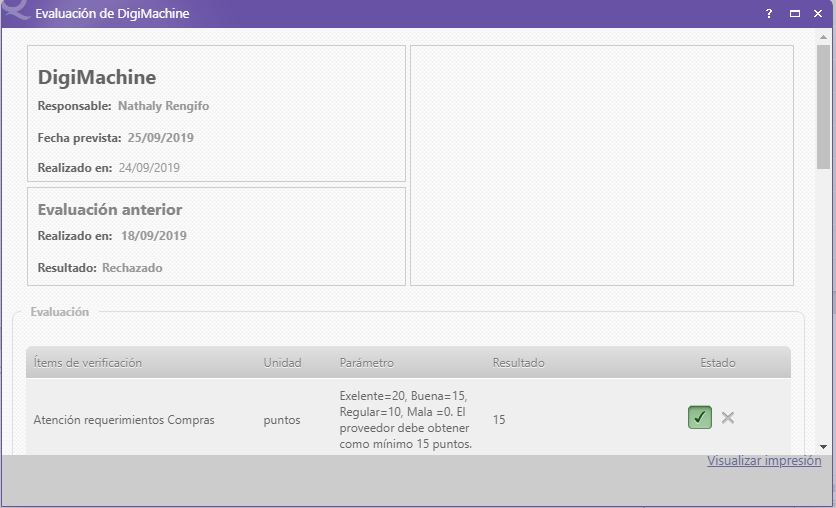Image resolution: width=836 pixels, height=508 pixels.
Task: Click the result value 15
Action: 499,420
